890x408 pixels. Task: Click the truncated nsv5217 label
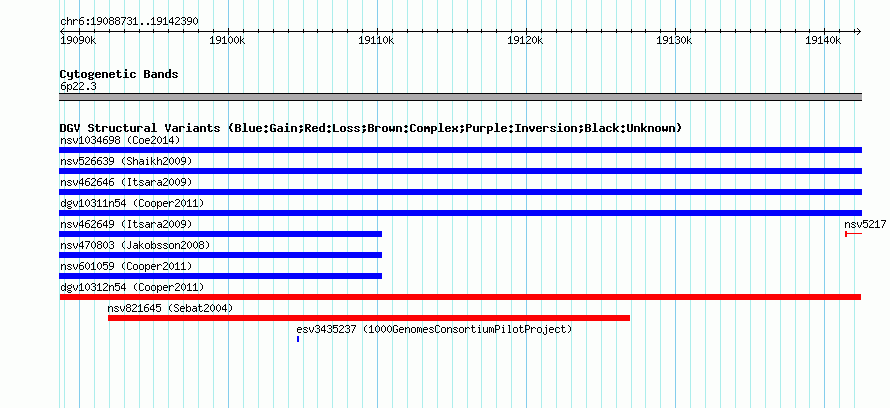point(864,224)
